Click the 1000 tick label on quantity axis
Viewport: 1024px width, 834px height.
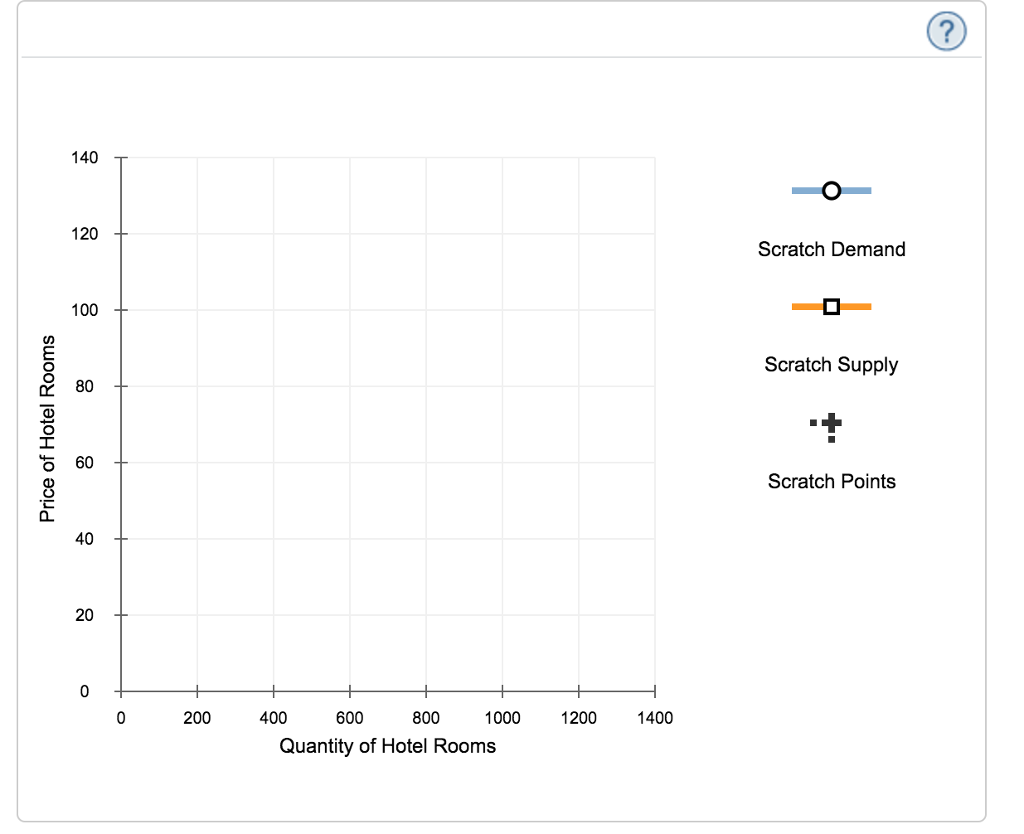coord(502,717)
